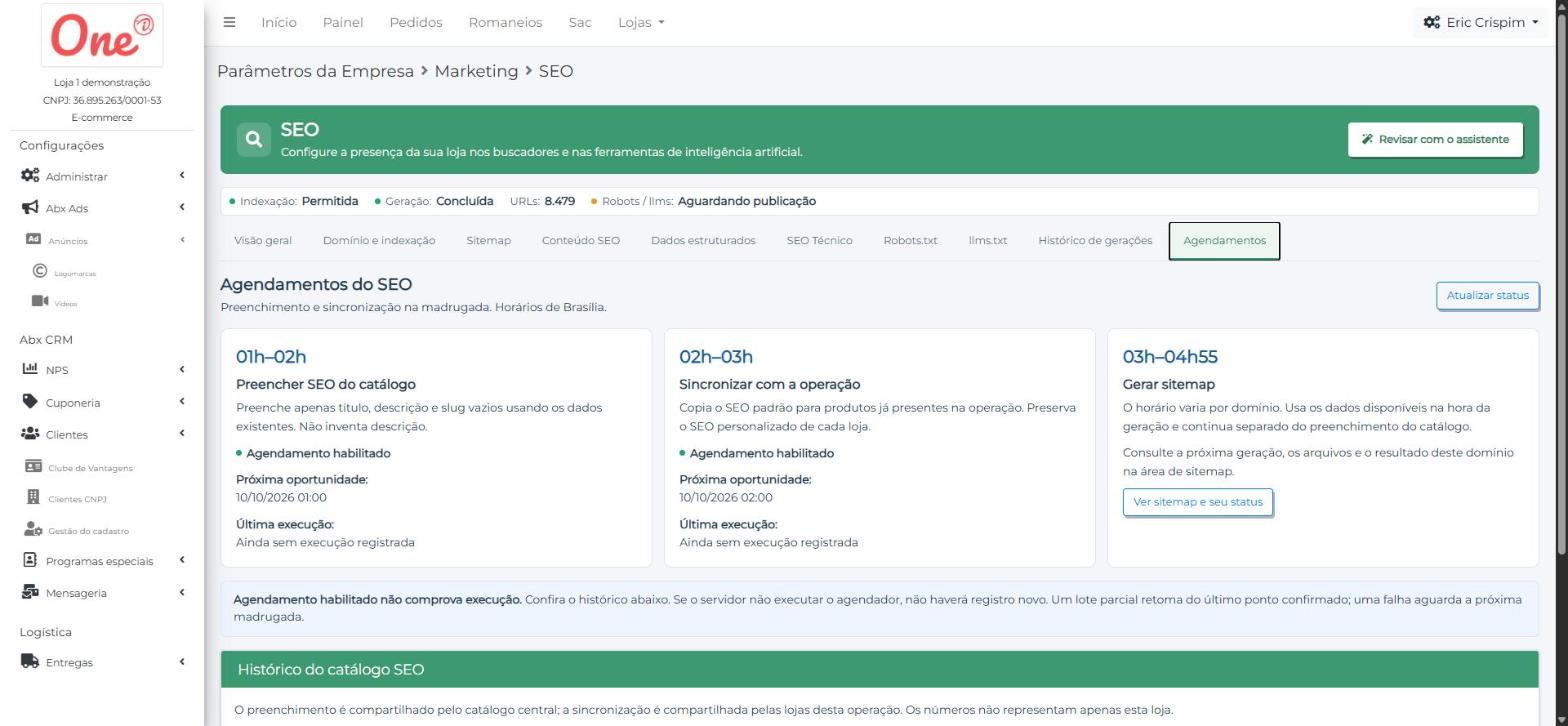
Task: Switch to the llms.txt tab
Action: click(988, 240)
